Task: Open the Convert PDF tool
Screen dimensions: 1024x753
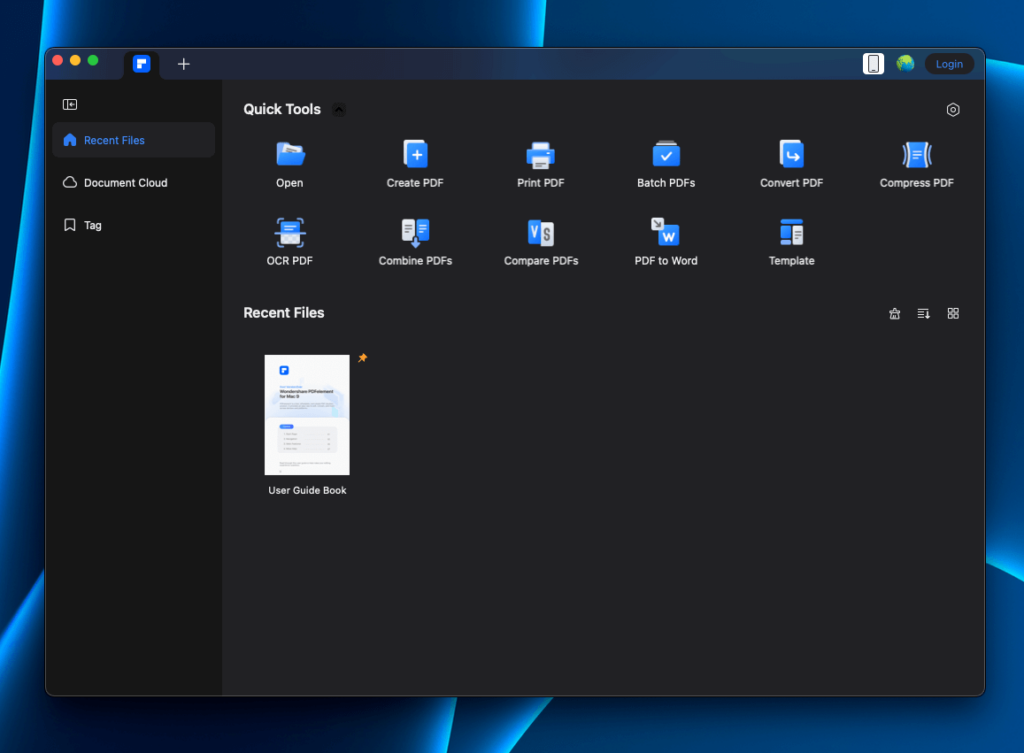Action: click(x=791, y=164)
